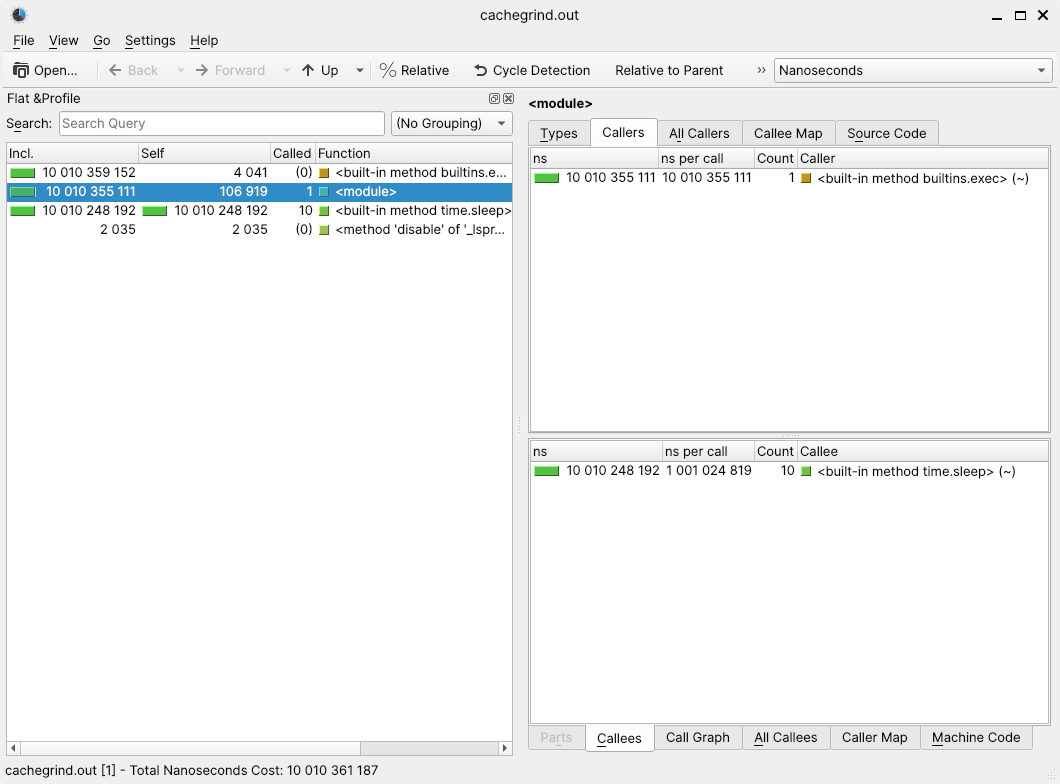Click the Open file toolbar icon
This screenshot has width=1060, height=784.
click(x=21, y=70)
